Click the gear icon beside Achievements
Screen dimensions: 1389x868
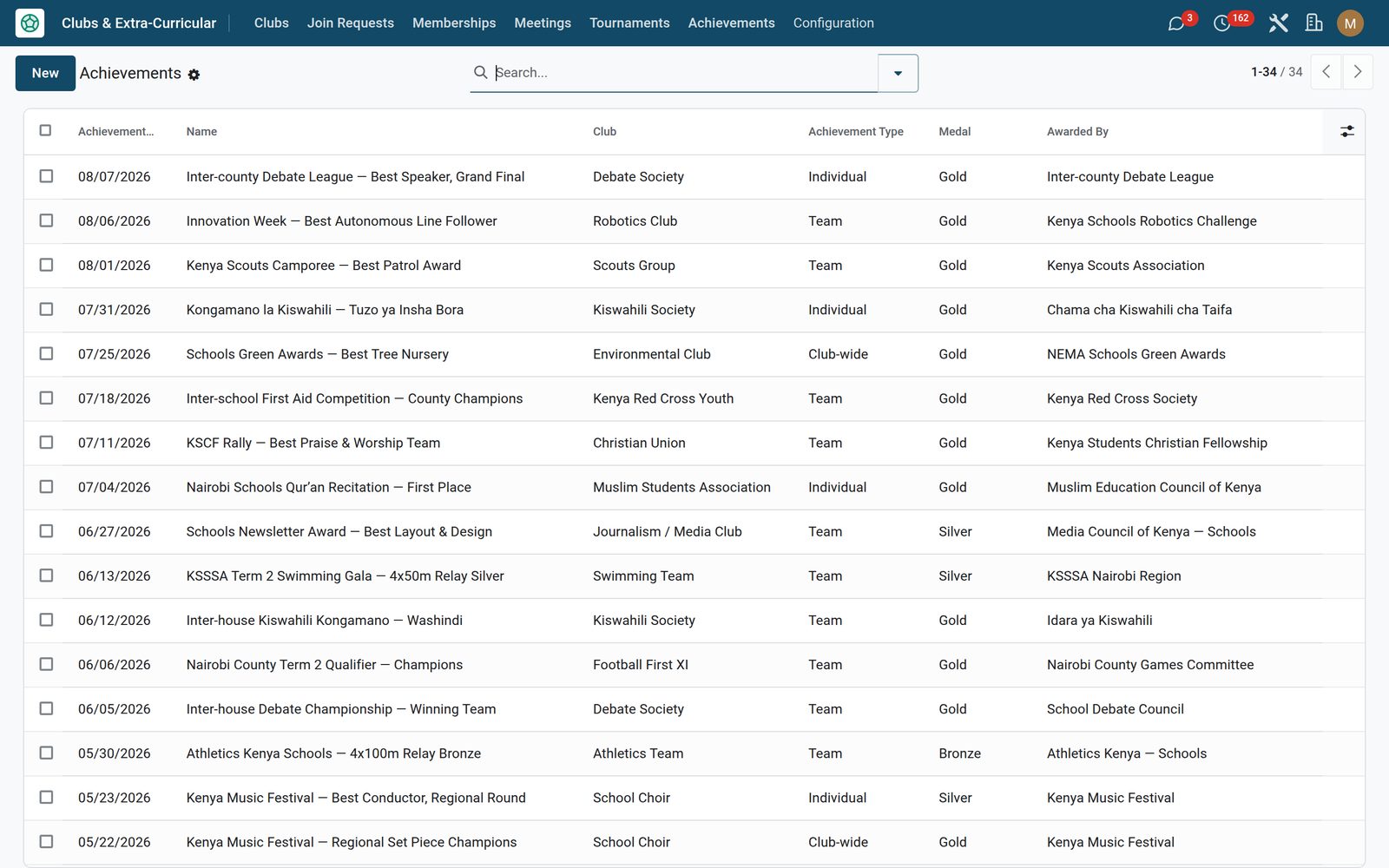tap(194, 75)
